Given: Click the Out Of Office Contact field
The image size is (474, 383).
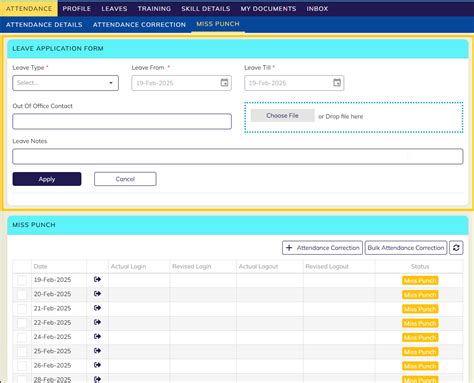Looking at the screenshot, I should click(122, 121).
